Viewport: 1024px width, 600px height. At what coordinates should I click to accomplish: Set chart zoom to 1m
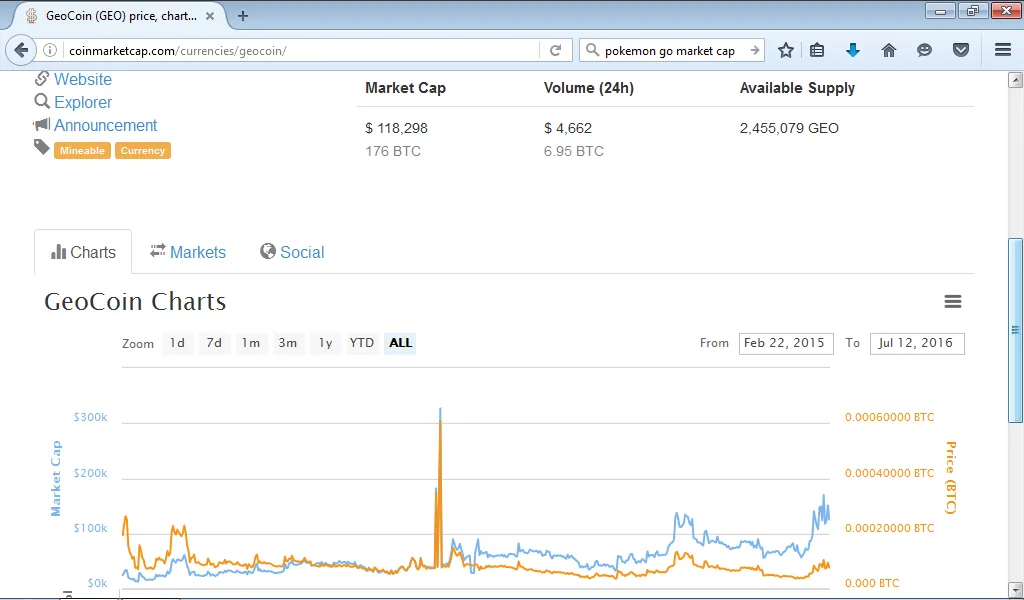251,343
